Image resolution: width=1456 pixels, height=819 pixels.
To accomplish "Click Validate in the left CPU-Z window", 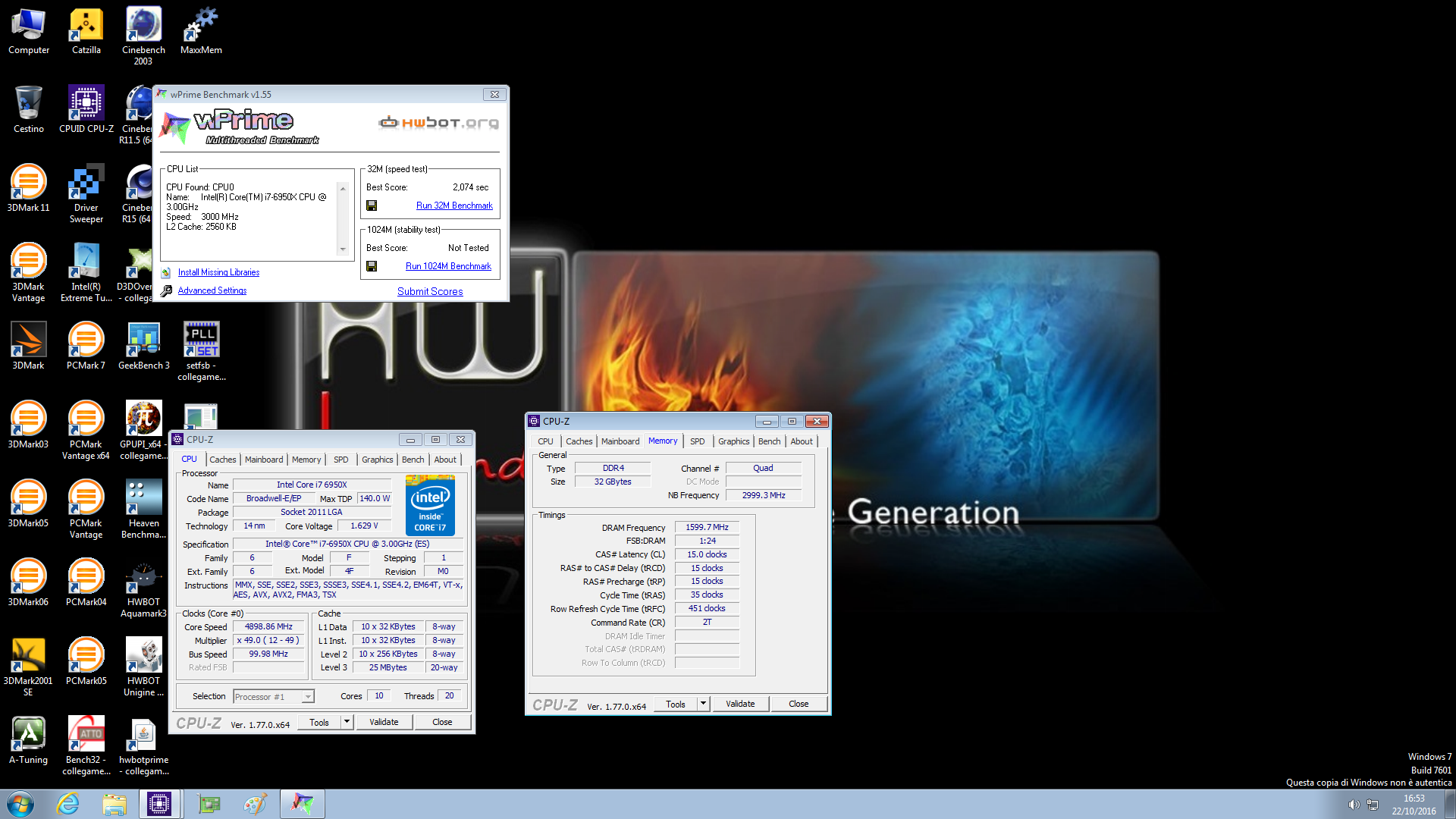I will (384, 722).
